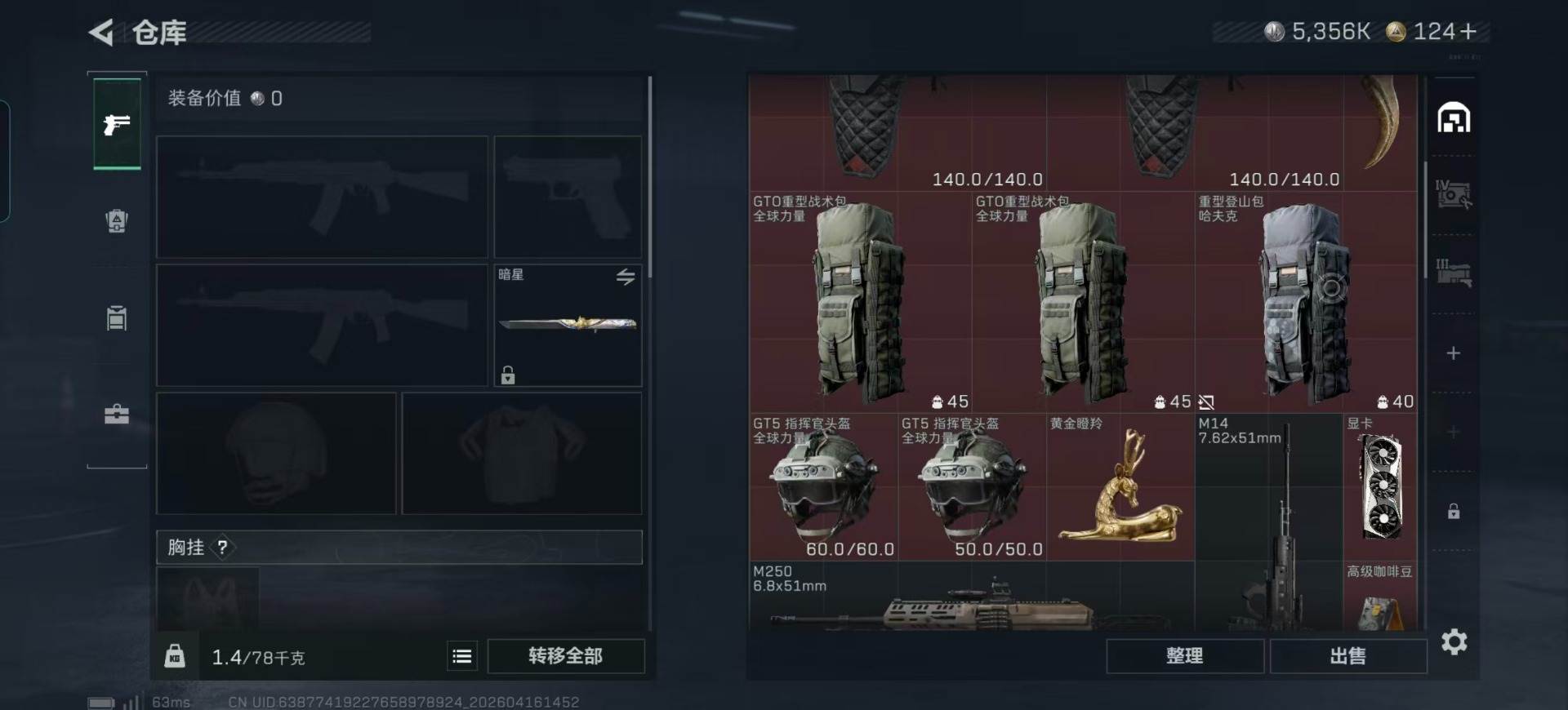Click the locked stash slot padlock icon

tap(1454, 512)
